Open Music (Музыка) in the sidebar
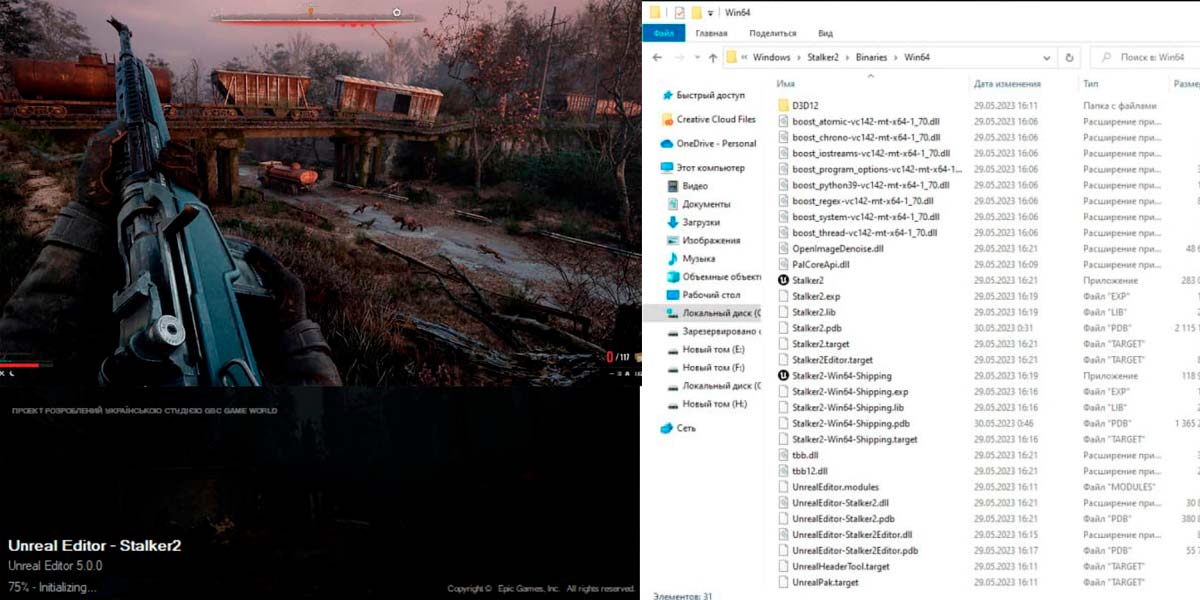The image size is (1200, 600). (x=690, y=258)
